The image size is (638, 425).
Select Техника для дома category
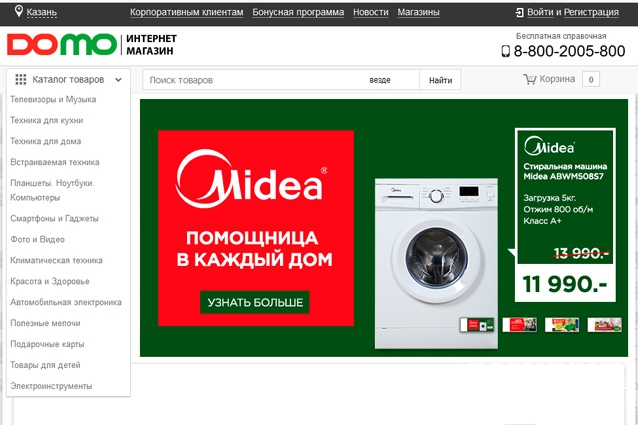click(46, 142)
